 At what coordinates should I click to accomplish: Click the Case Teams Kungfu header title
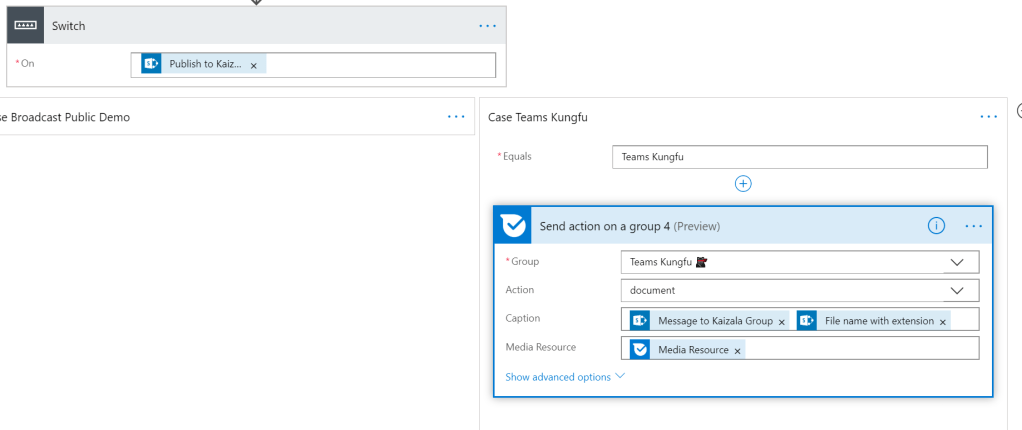click(x=538, y=117)
